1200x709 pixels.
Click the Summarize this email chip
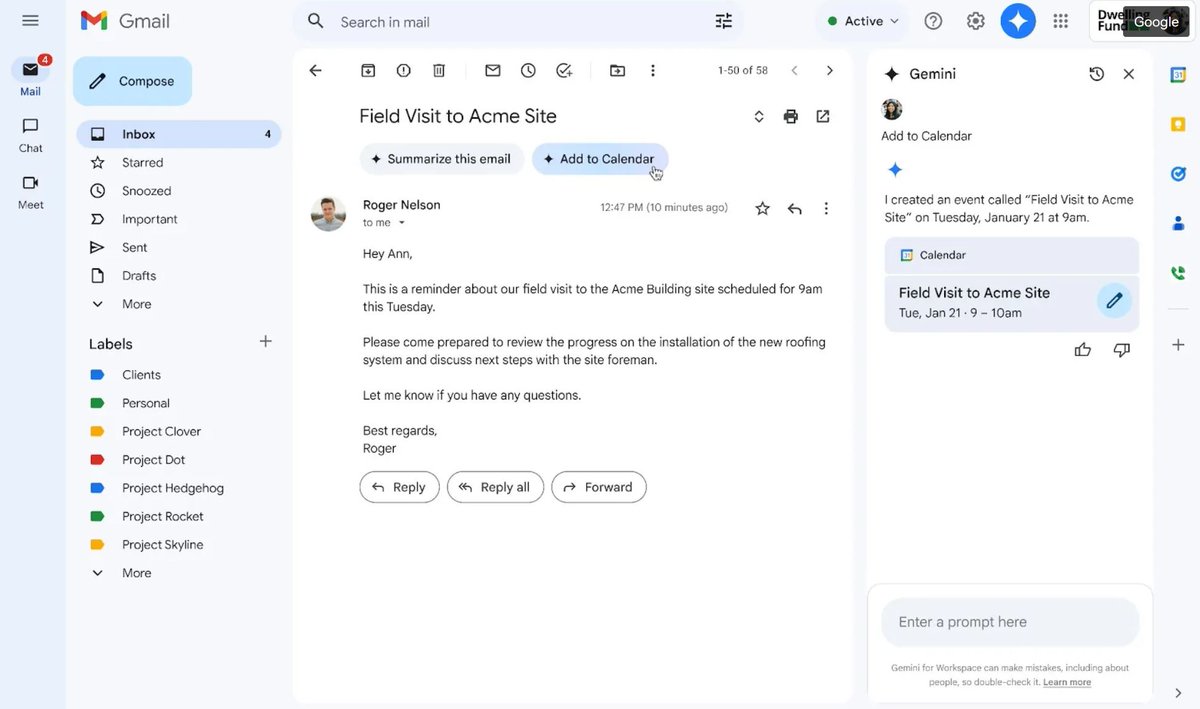click(441, 158)
